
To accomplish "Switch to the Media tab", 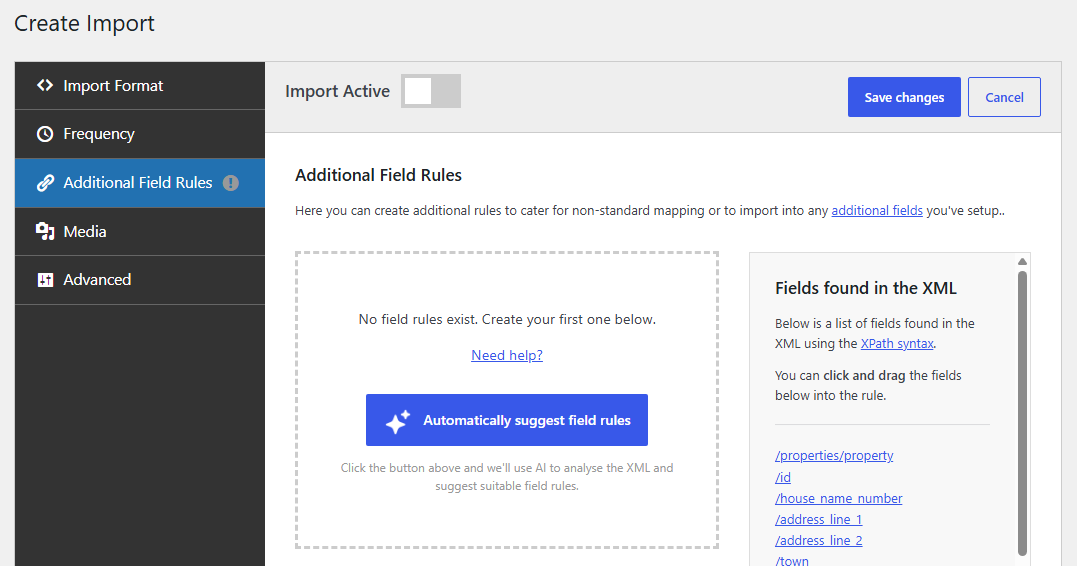I will point(140,231).
